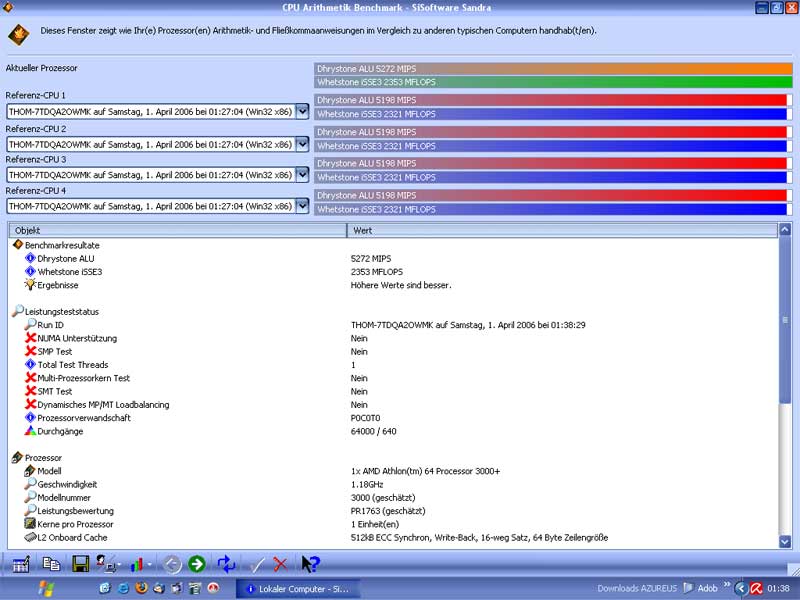The width and height of the screenshot is (800, 600).
Task: Click the Adob toolbar folder on taskbar
Action: [x=701, y=588]
